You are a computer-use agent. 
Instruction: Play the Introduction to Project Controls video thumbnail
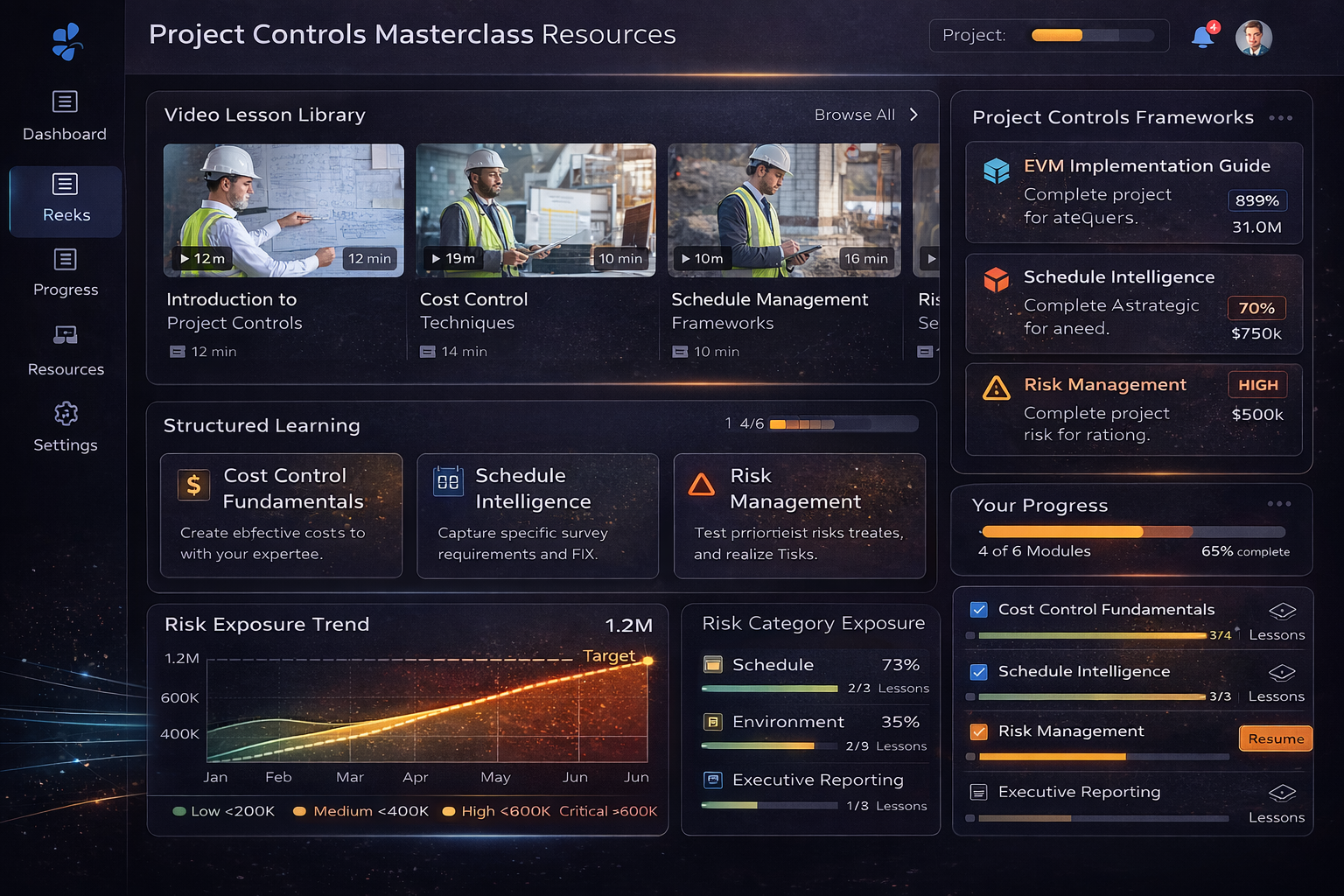click(283, 210)
